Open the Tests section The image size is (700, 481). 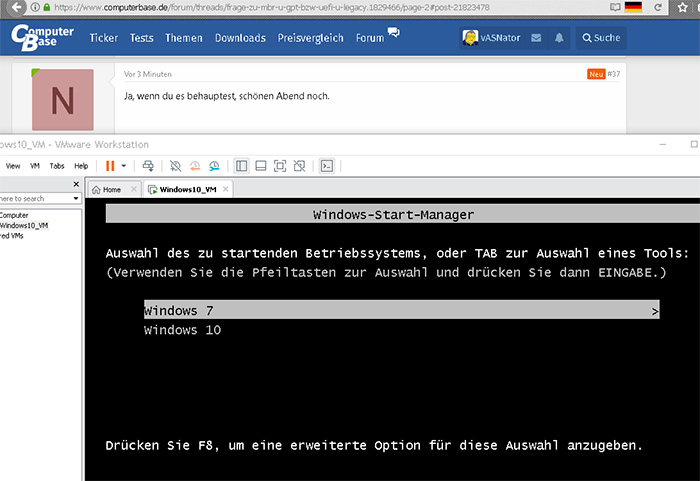[x=142, y=38]
